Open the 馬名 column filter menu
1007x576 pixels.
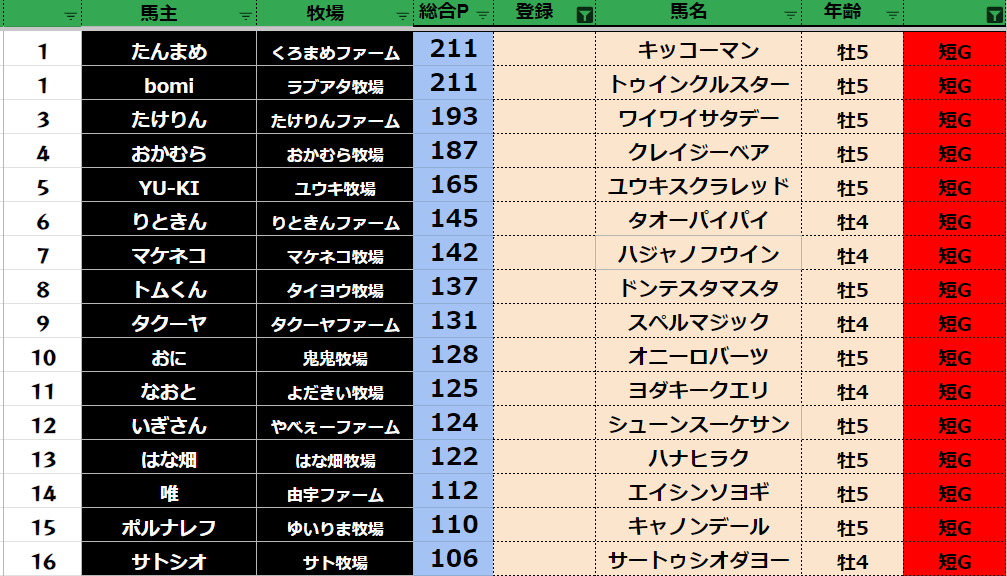(x=791, y=15)
